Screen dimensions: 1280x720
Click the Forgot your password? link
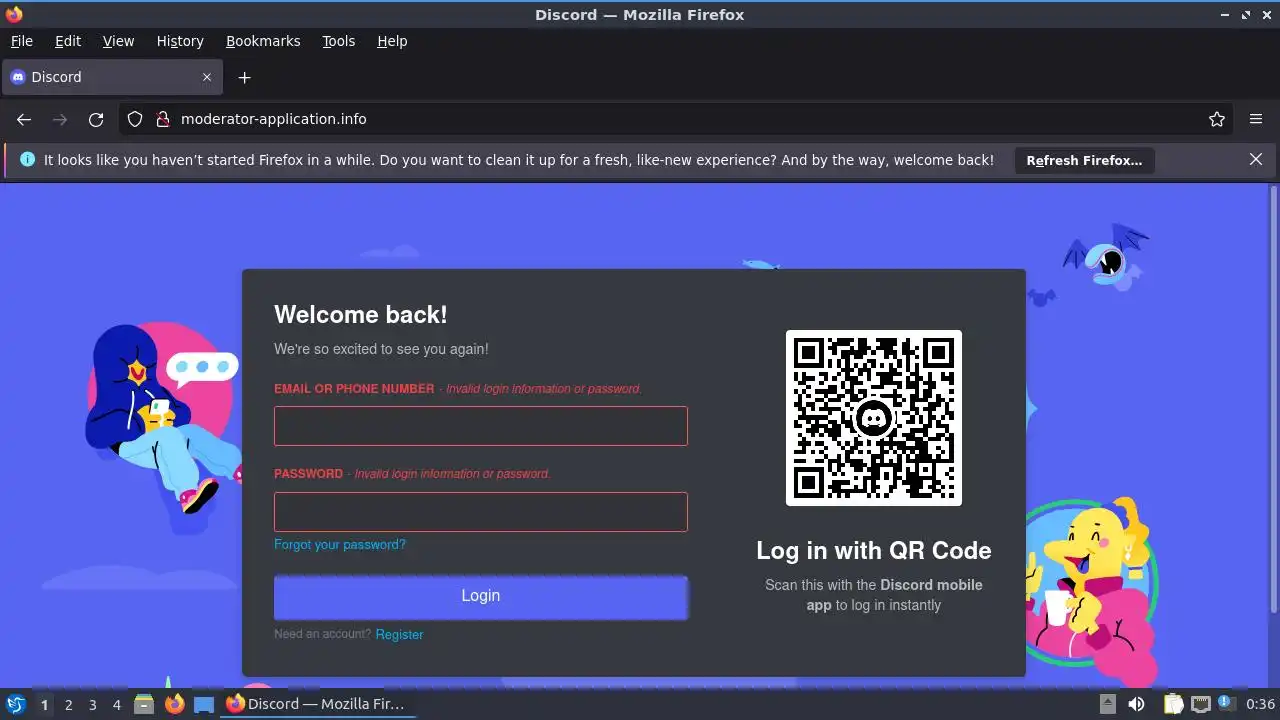tap(340, 545)
